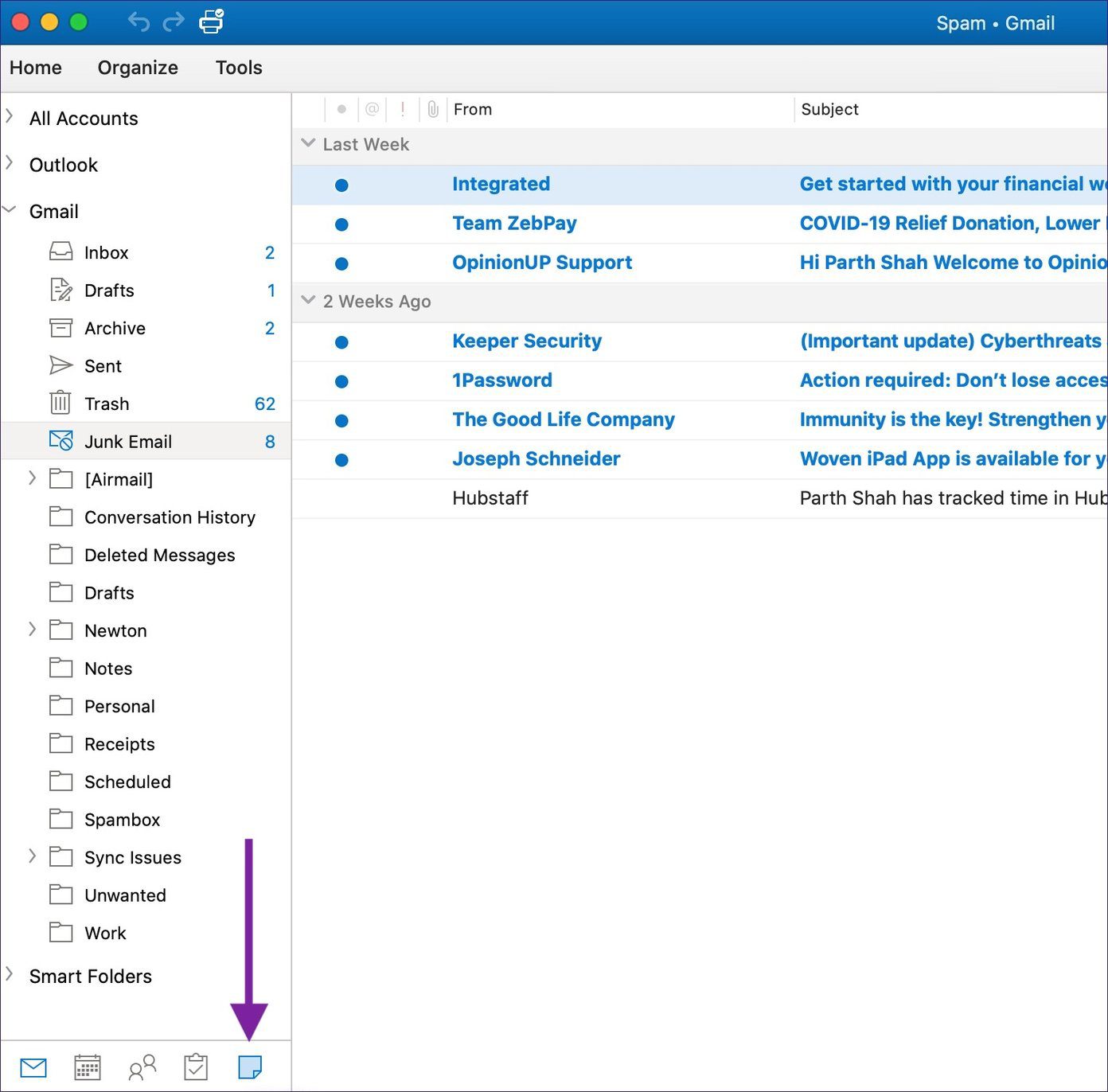Click the Personal folder icon
This screenshot has height=1092, width=1108.
point(61,705)
